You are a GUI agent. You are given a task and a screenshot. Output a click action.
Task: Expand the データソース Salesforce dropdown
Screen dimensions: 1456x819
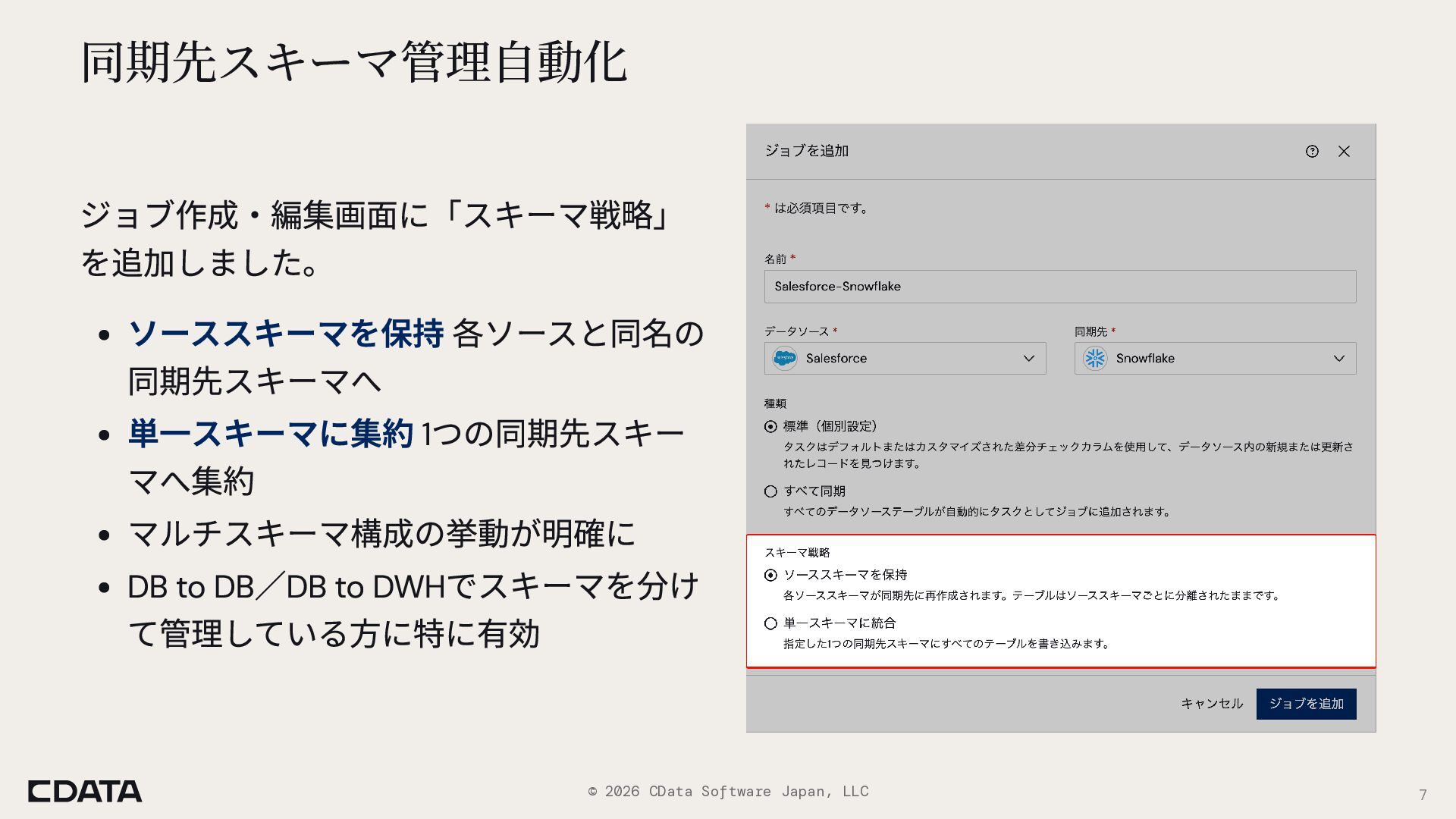pyautogui.click(x=905, y=358)
